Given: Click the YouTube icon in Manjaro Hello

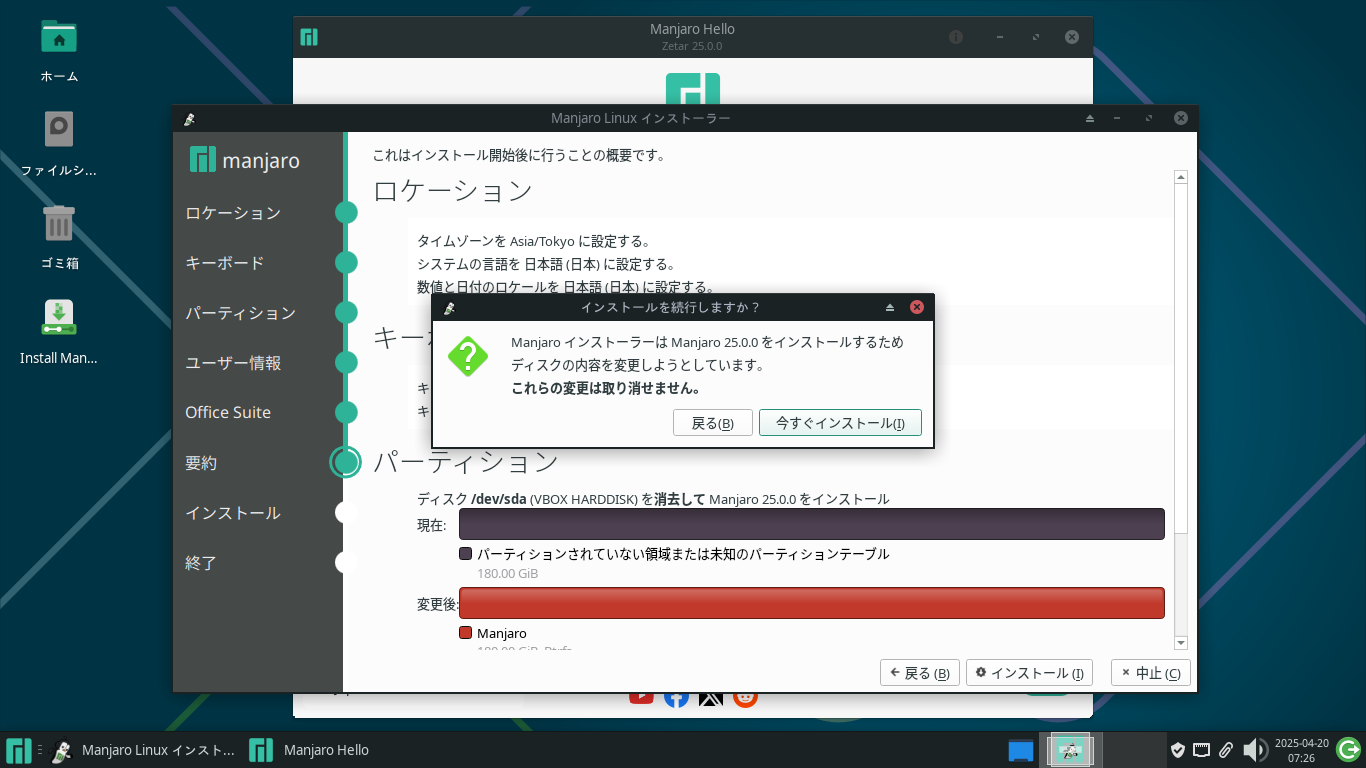Looking at the screenshot, I should 641,696.
